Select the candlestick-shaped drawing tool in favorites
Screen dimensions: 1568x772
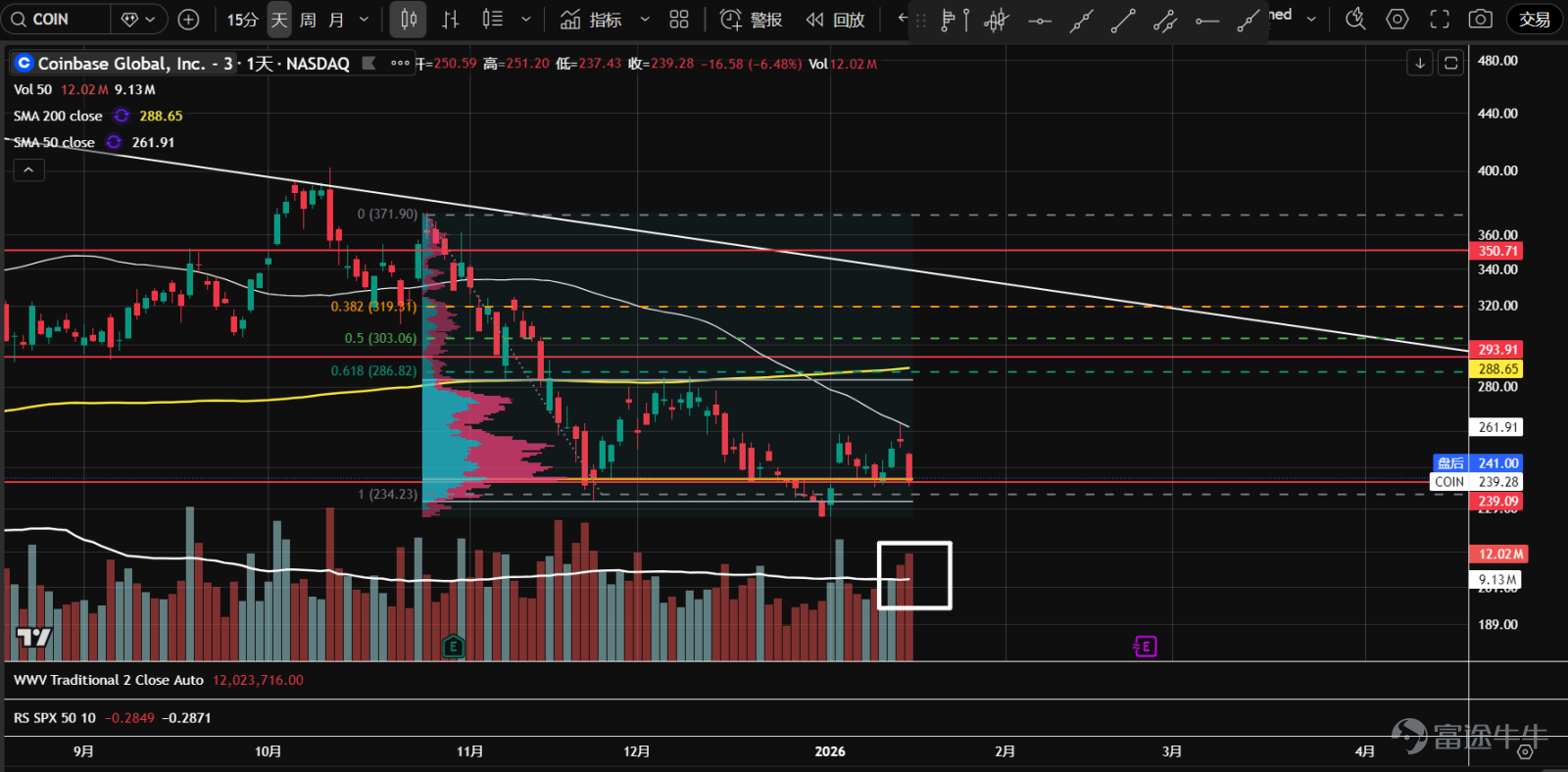point(997,20)
